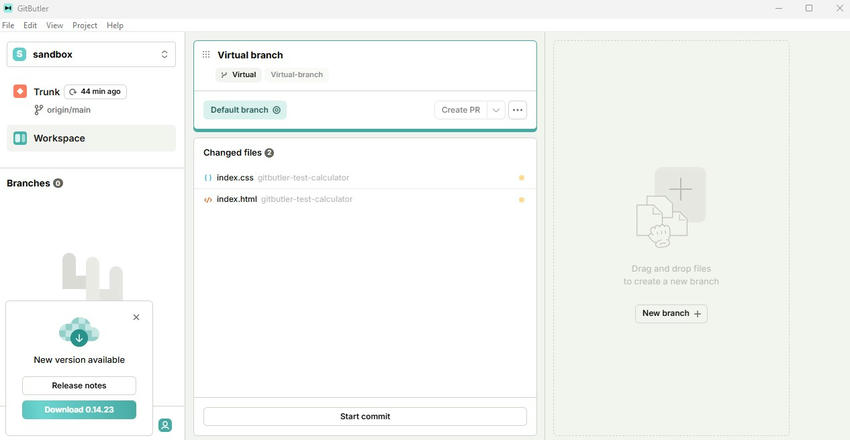
Task: Open the File menu
Action: (8, 25)
